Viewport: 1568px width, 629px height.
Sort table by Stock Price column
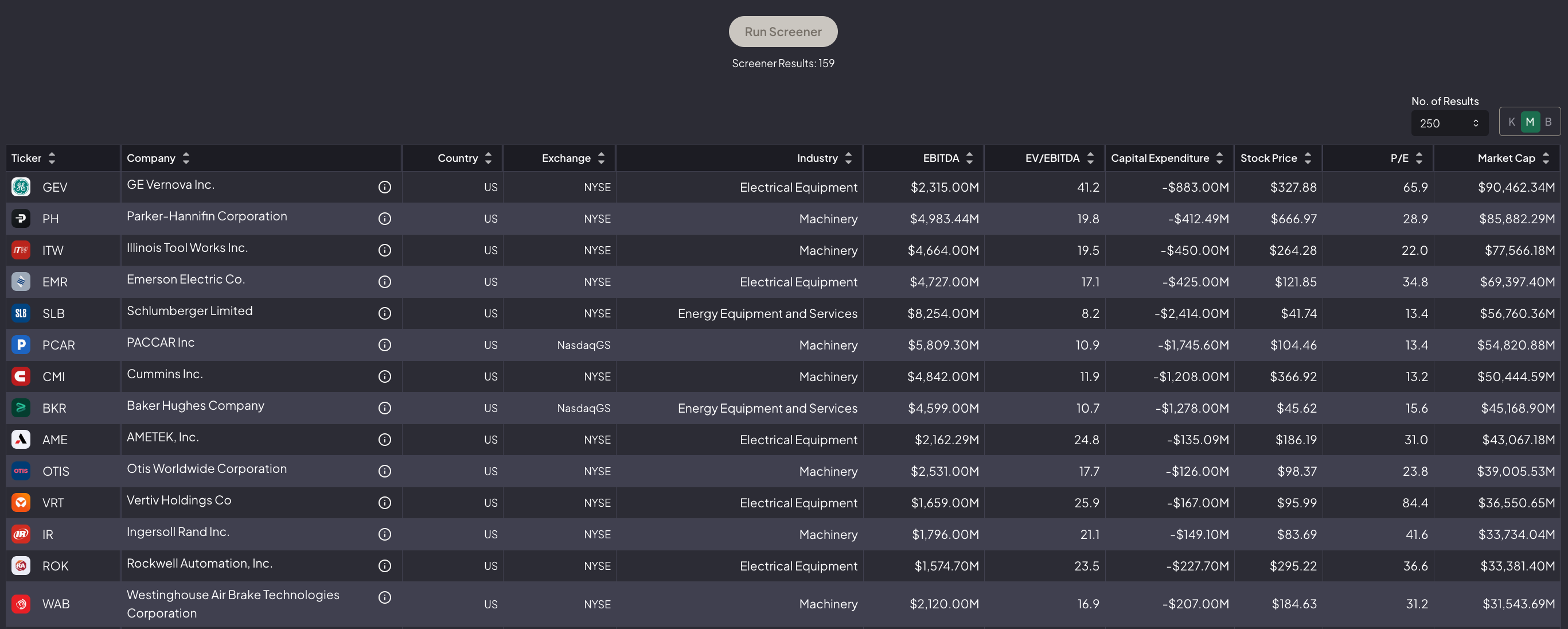pyautogui.click(x=1308, y=158)
